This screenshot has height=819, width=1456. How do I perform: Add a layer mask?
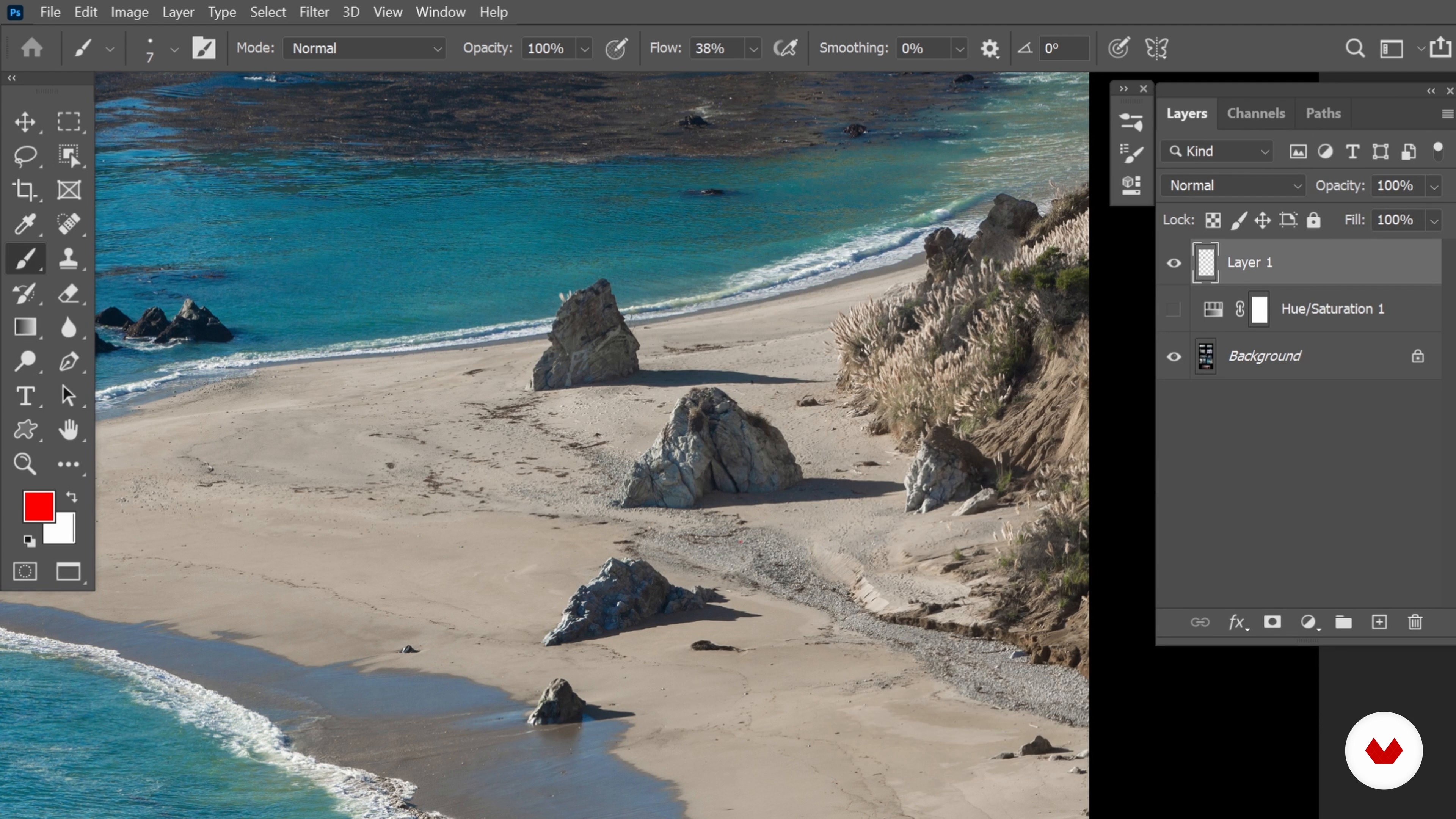pos(1272,622)
